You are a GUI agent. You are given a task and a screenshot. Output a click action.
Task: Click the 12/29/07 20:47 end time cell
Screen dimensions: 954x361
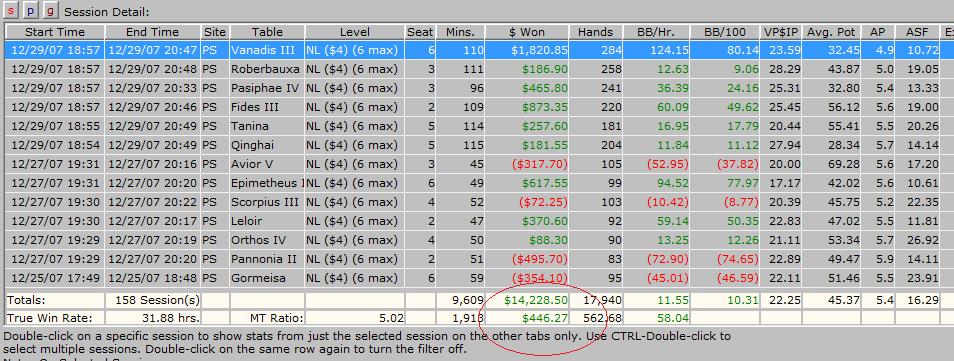tap(153, 50)
